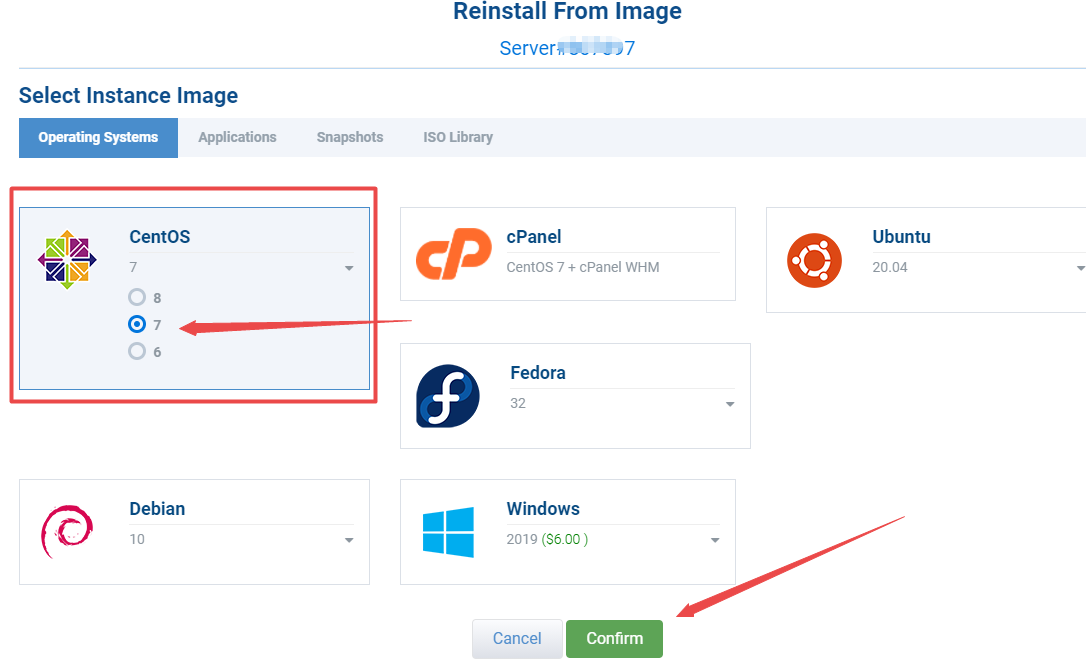Select CentOS version 7 radio button
This screenshot has width=1086, height=670.
point(137,324)
